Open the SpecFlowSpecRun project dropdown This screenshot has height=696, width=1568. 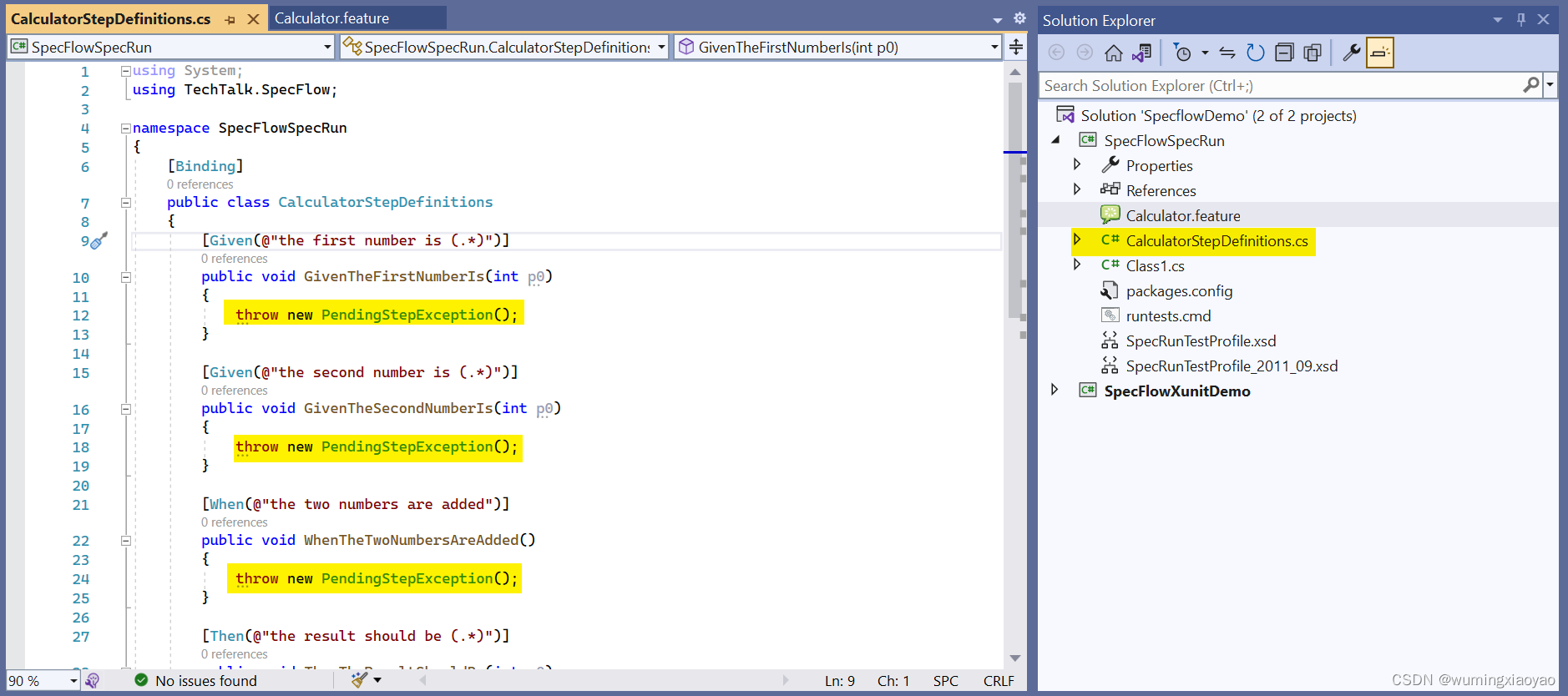(327, 48)
